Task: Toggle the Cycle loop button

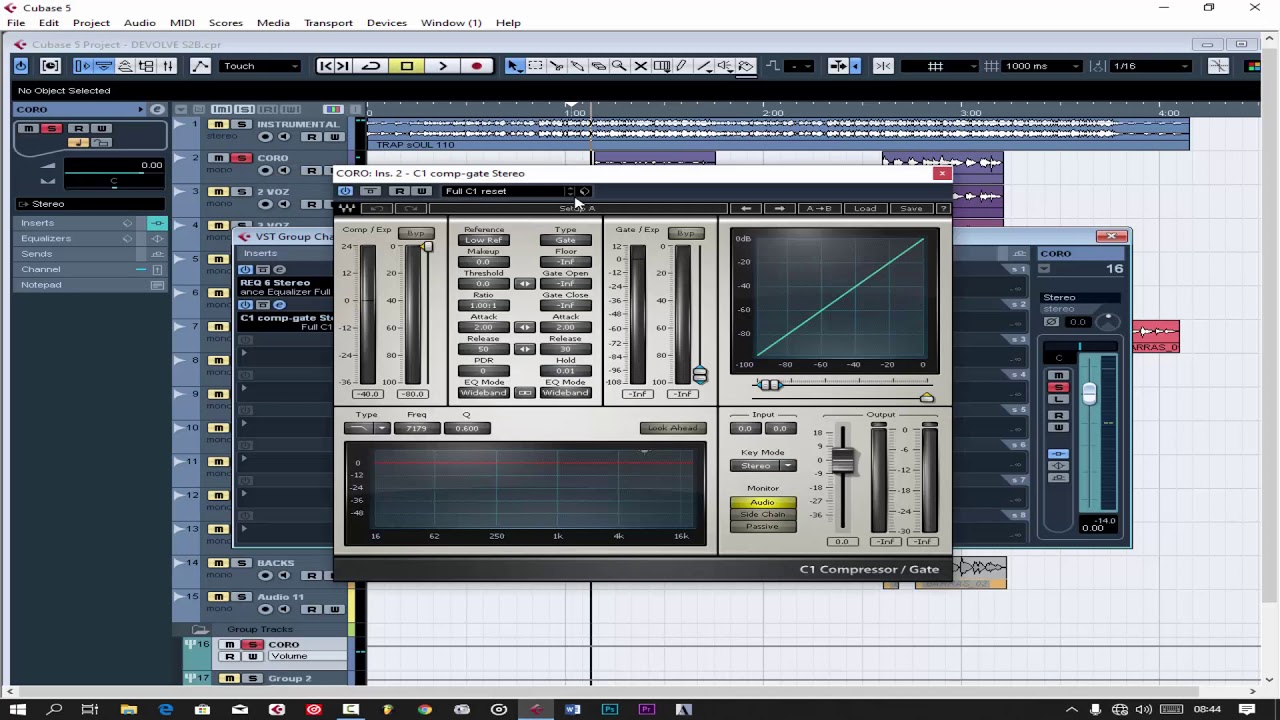Action: pyautogui.click(x=371, y=66)
